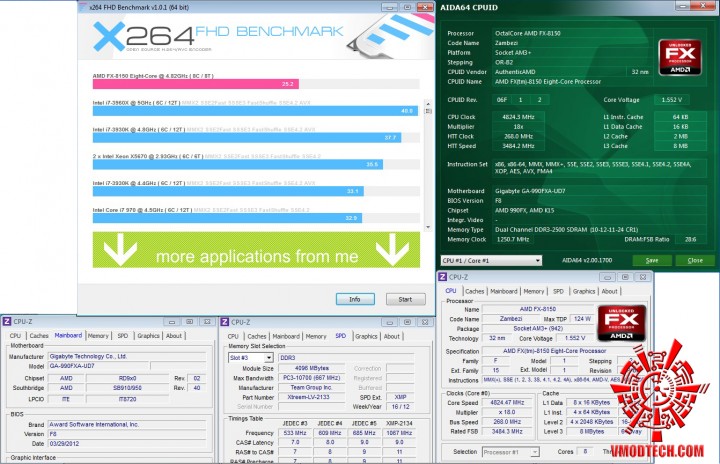
Task: Click the left down arrow on green banner
Action: pos(120,249)
